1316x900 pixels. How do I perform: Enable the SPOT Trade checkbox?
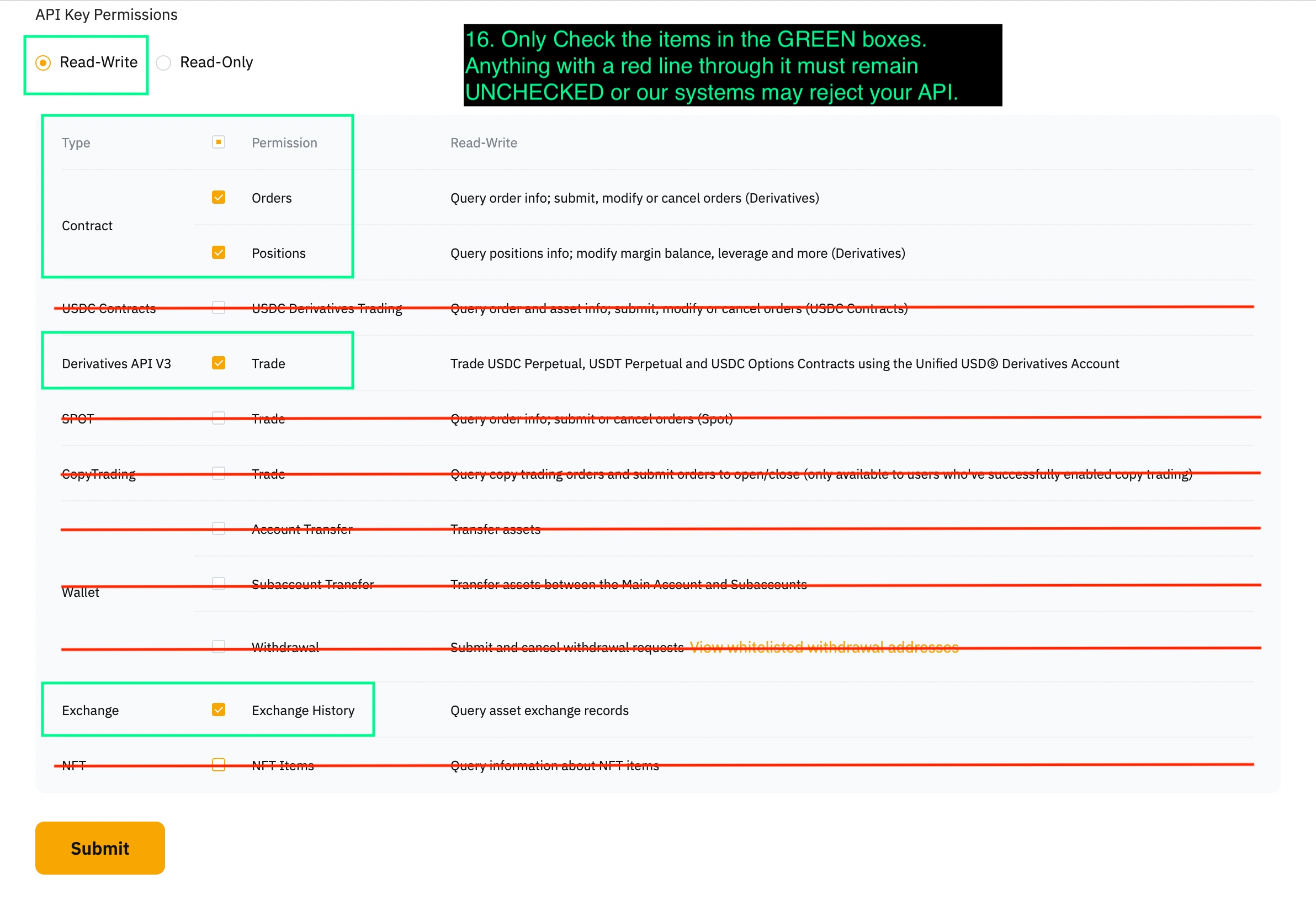pos(219,418)
